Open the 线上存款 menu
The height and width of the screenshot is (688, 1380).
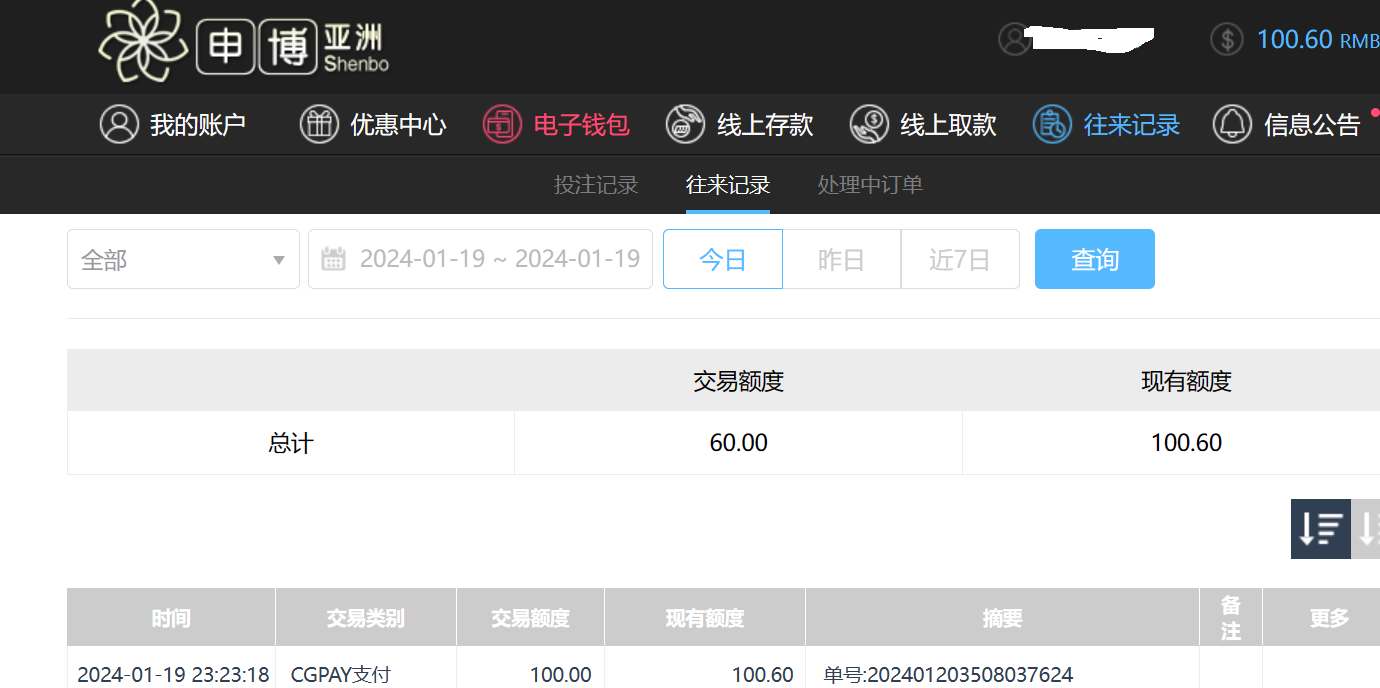tap(739, 124)
